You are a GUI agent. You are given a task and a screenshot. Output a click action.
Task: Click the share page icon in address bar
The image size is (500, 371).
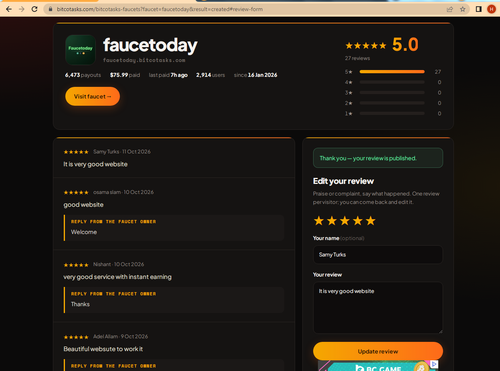coord(450,9)
